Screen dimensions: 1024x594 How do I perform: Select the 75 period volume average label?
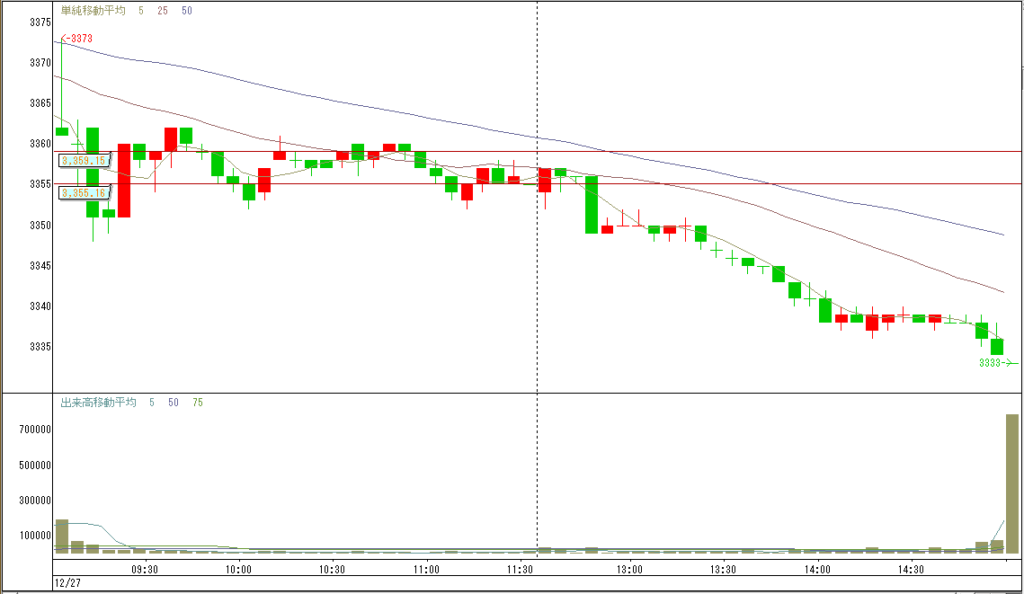pos(198,402)
